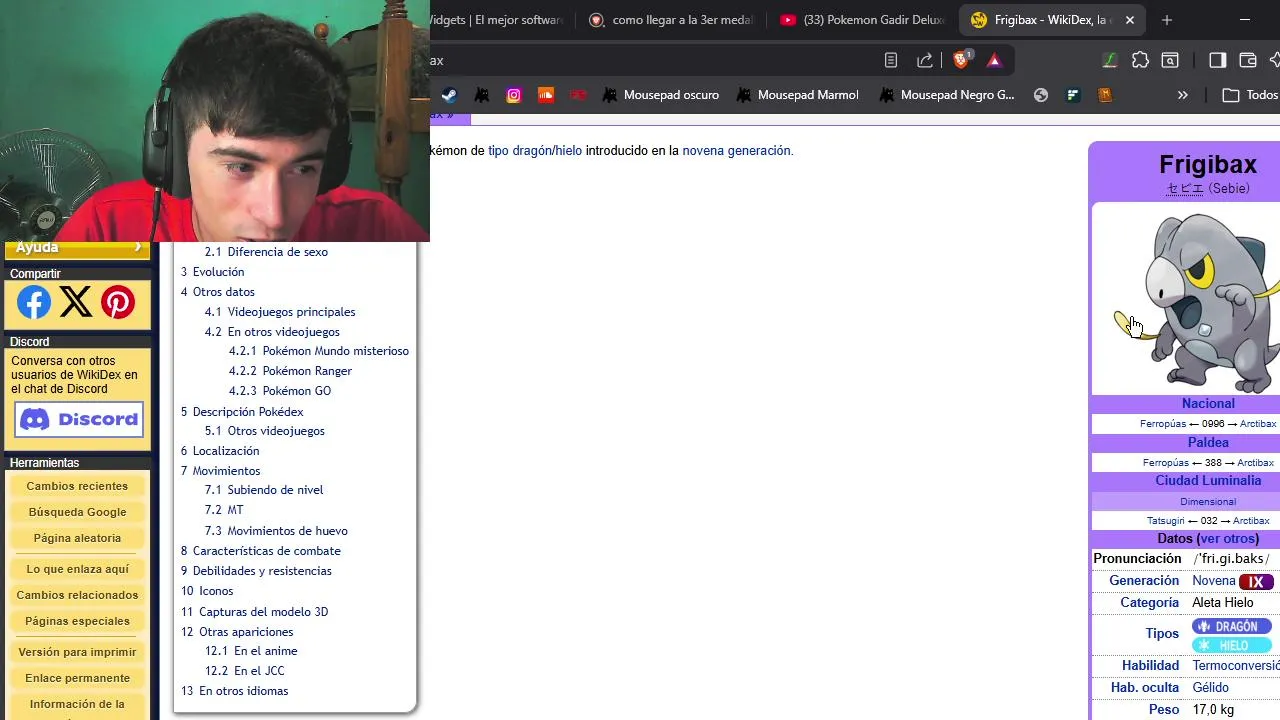Screen dimensions: 1280x720
Task: Open 'Enlace permanente' tool
Action: [x=77, y=678]
